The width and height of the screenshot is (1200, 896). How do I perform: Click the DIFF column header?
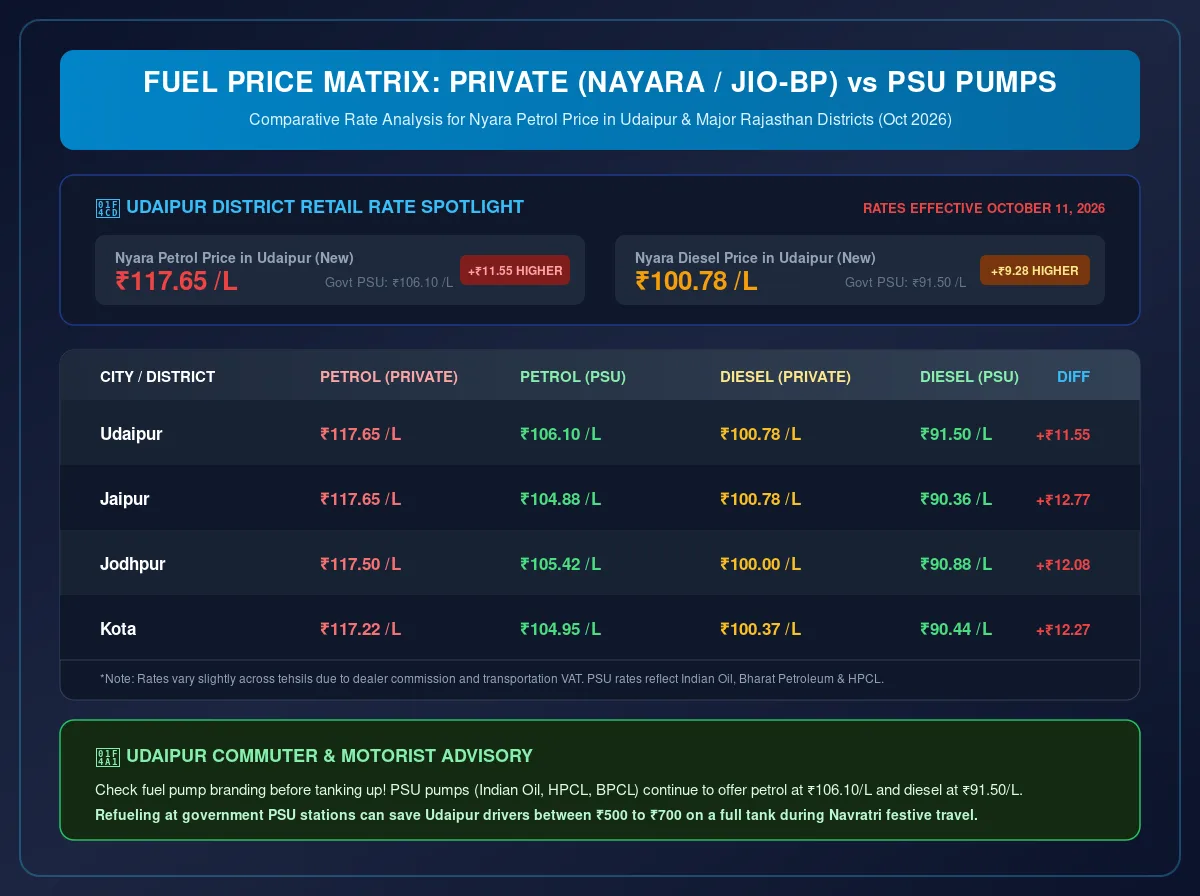coord(1073,377)
